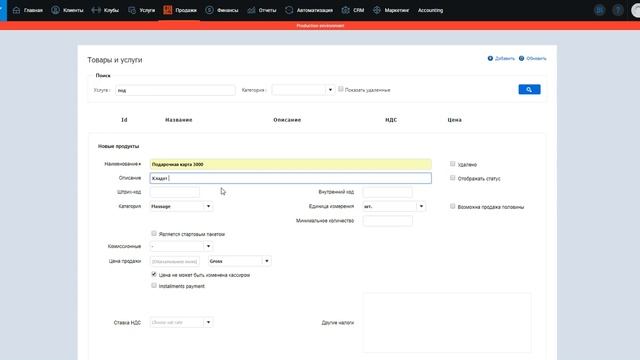The height and width of the screenshot is (360, 640).
Task: Check the Отображать статус checkbox
Action: point(453,178)
